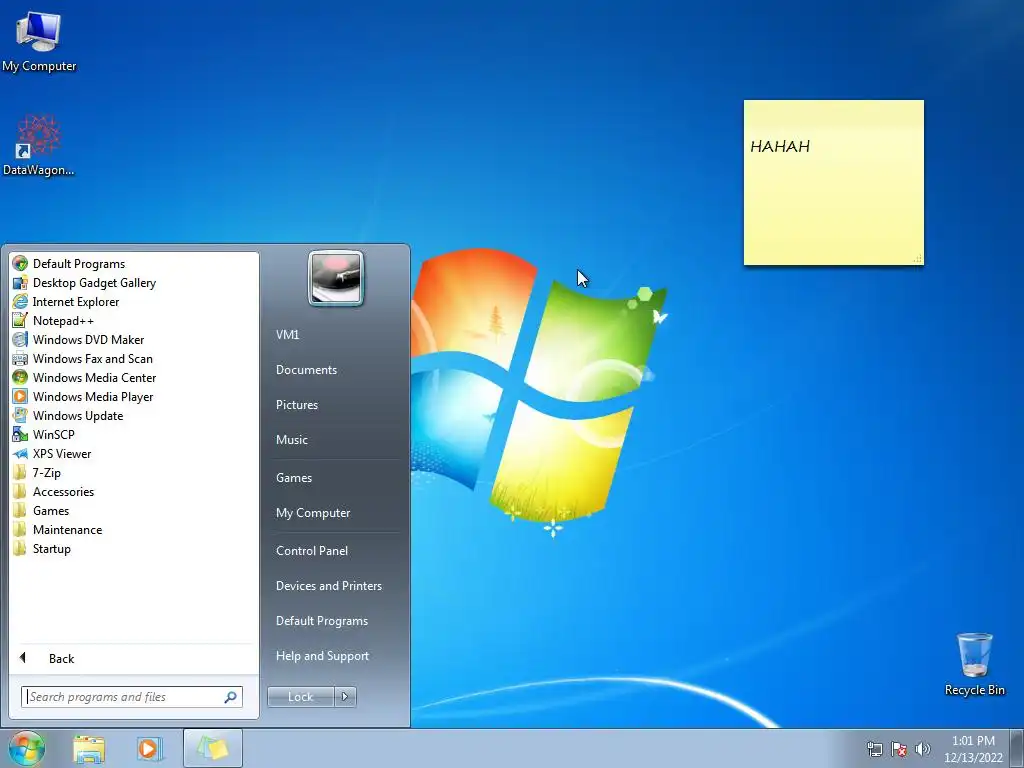Click the Start orb button

pyautogui.click(x=27, y=748)
